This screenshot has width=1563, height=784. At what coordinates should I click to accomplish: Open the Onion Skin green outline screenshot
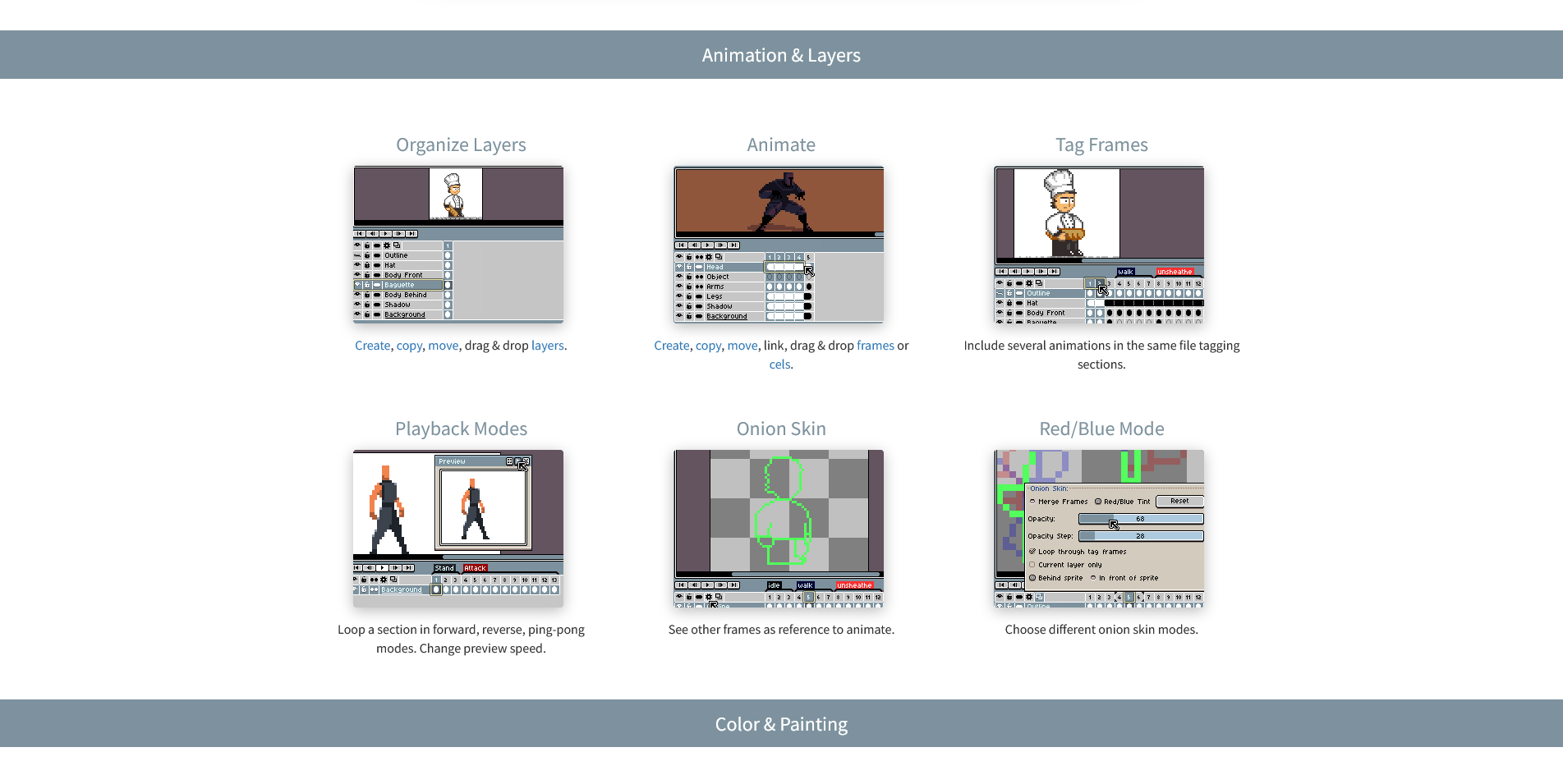click(779, 529)
